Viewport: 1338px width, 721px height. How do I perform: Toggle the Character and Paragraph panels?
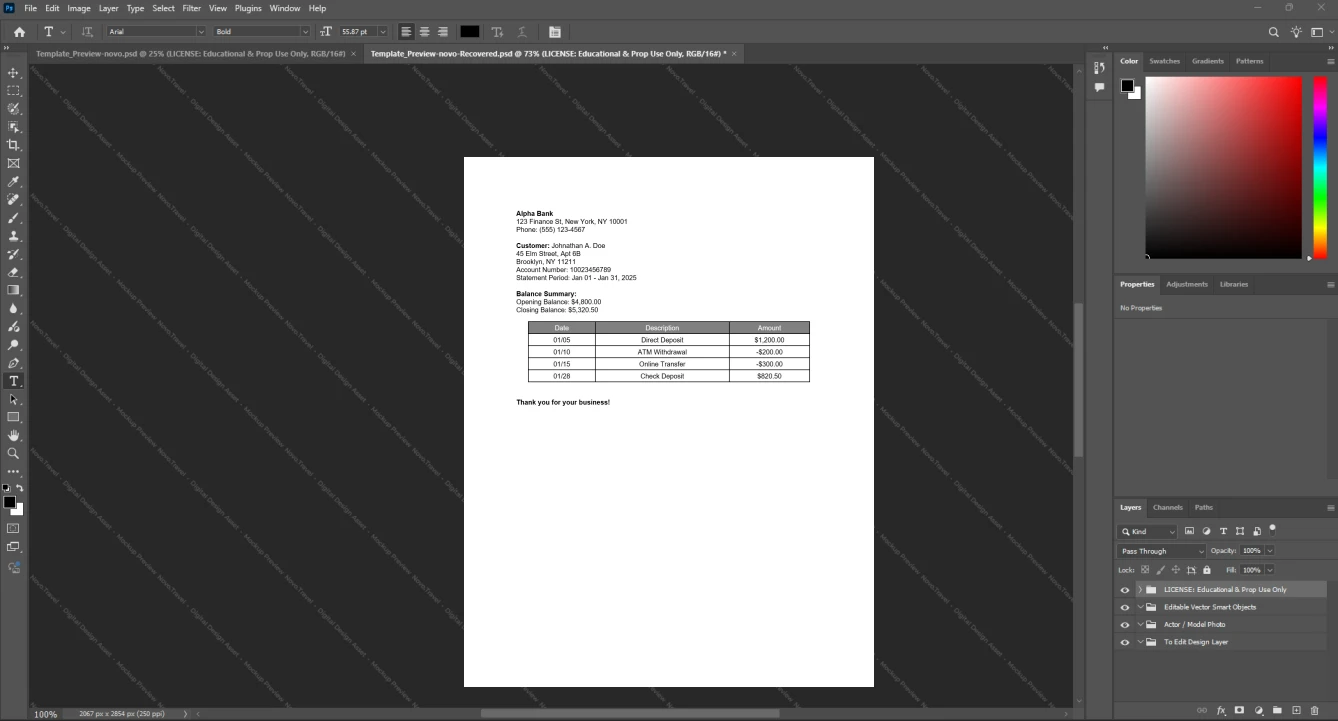555,32
